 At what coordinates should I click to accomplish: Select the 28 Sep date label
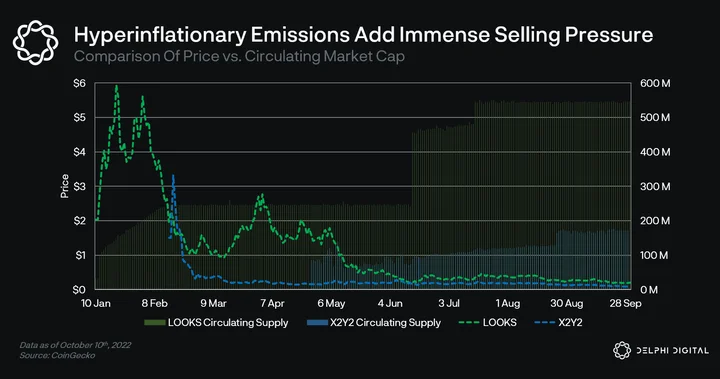625,303
